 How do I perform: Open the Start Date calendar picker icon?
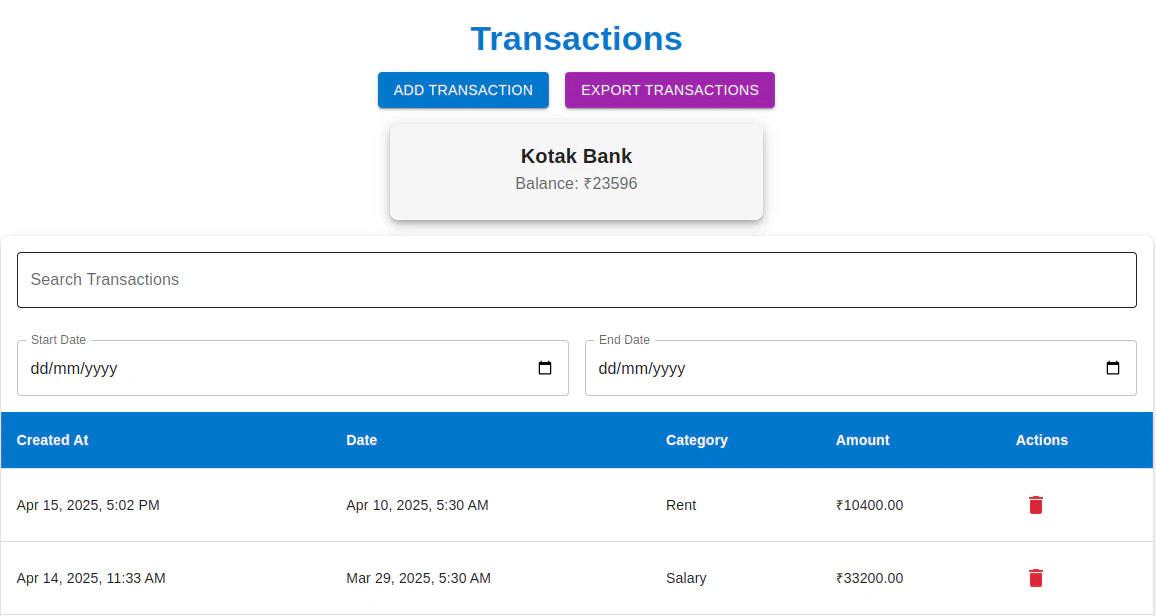(x=545, y=368)
